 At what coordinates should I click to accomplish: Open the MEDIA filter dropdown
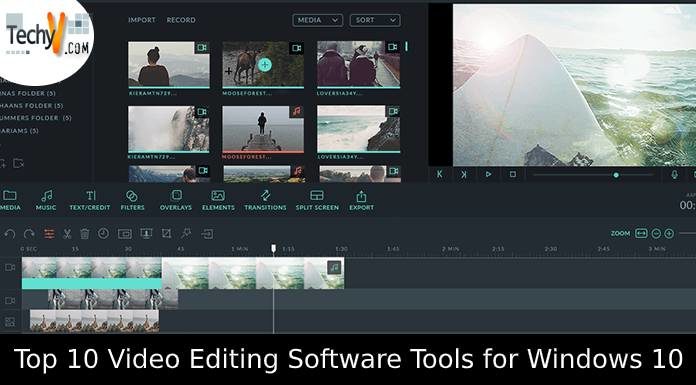click(318, 20)
